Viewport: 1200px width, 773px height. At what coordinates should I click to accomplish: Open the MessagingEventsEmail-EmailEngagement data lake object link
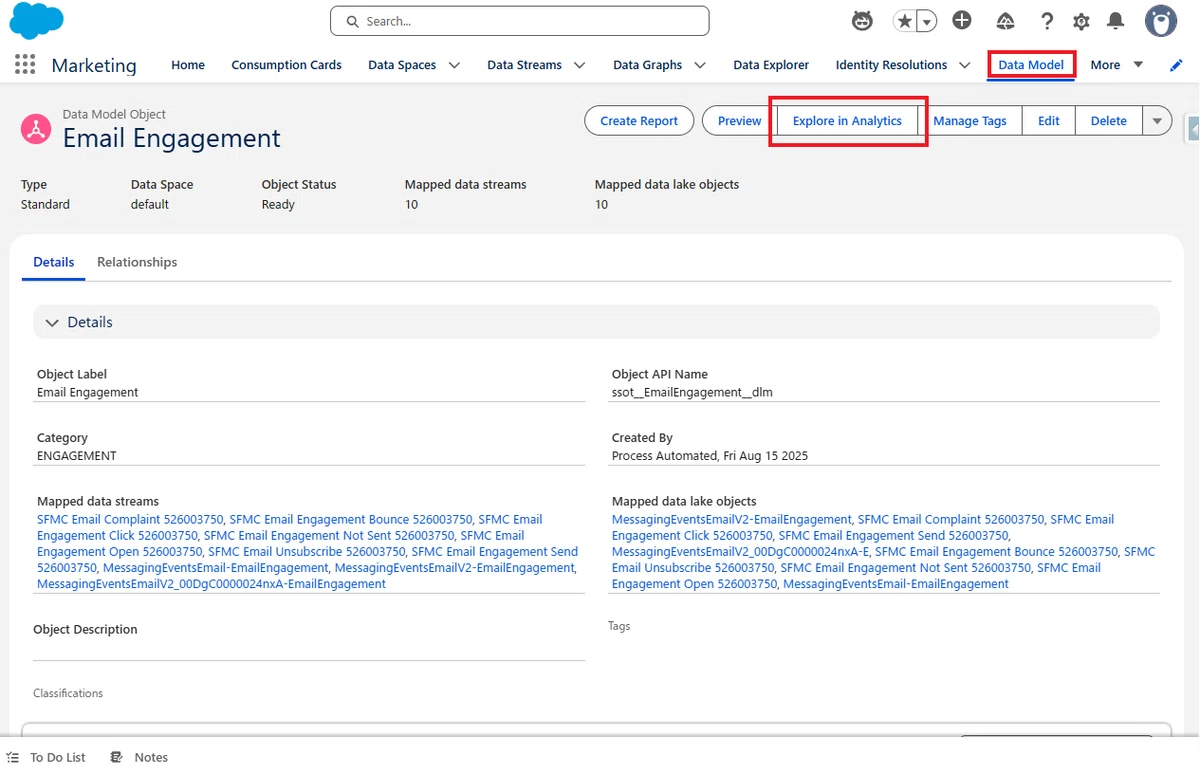point(896,583)
